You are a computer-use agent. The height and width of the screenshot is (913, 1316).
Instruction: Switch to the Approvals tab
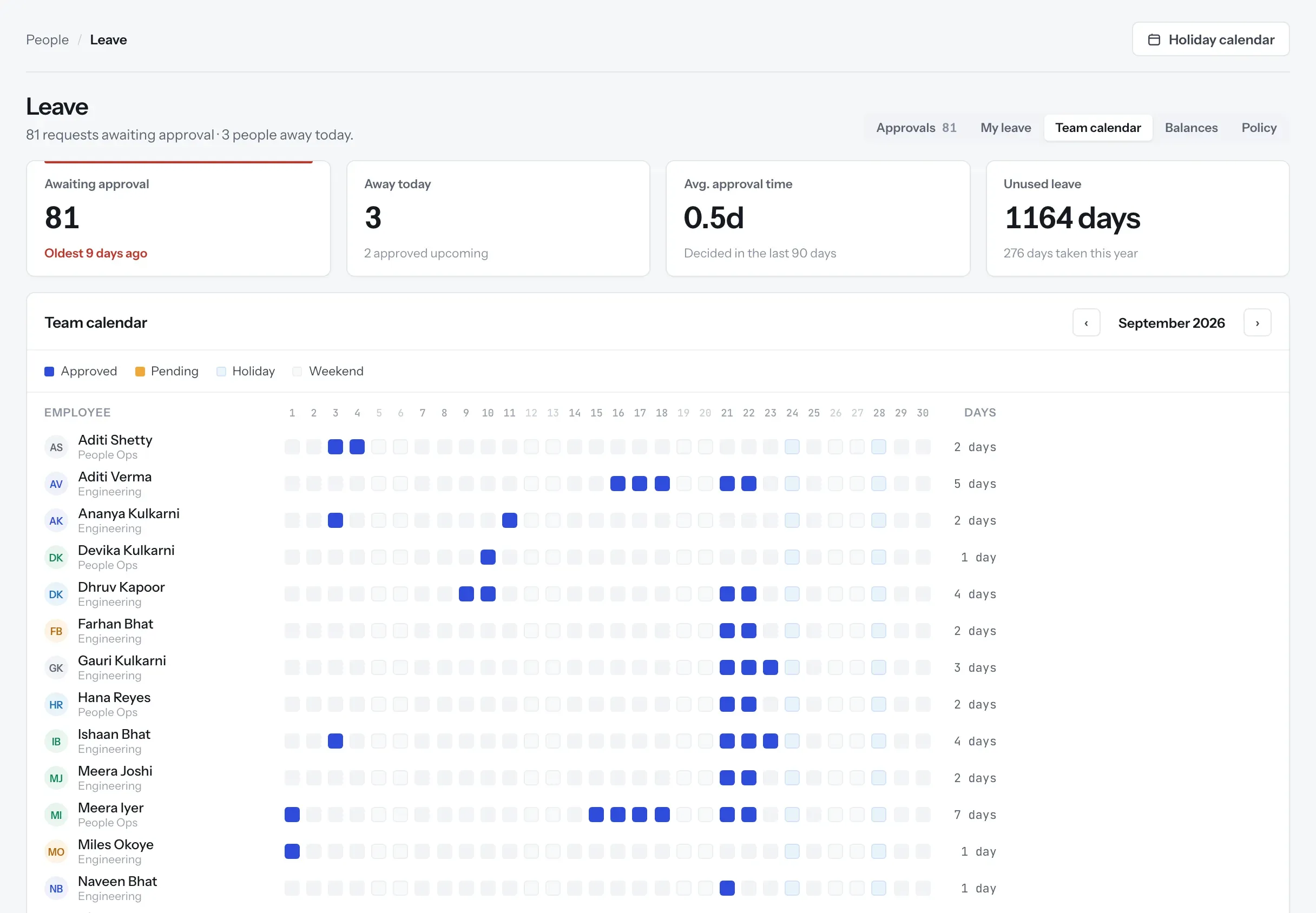(916, 128)
